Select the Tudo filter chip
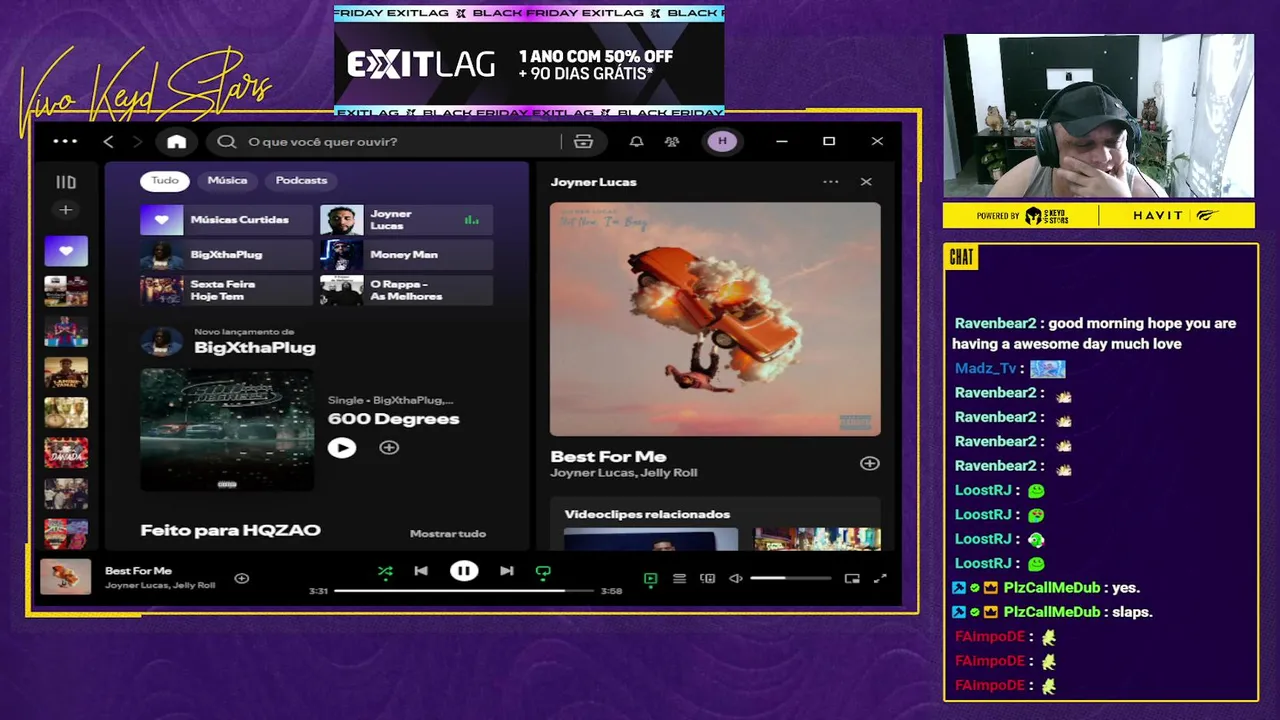Screen dimensions: 1280x720 [x=165, y=181]
